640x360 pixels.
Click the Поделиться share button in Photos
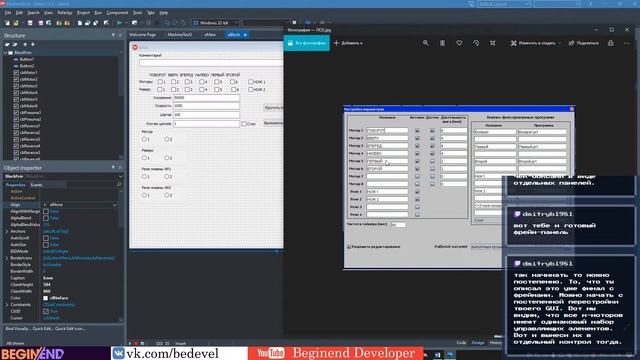(x=584, y=43)
